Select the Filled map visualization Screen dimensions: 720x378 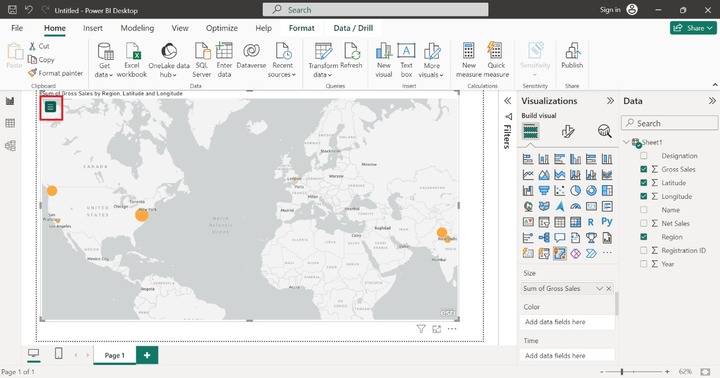pos(544,206)
